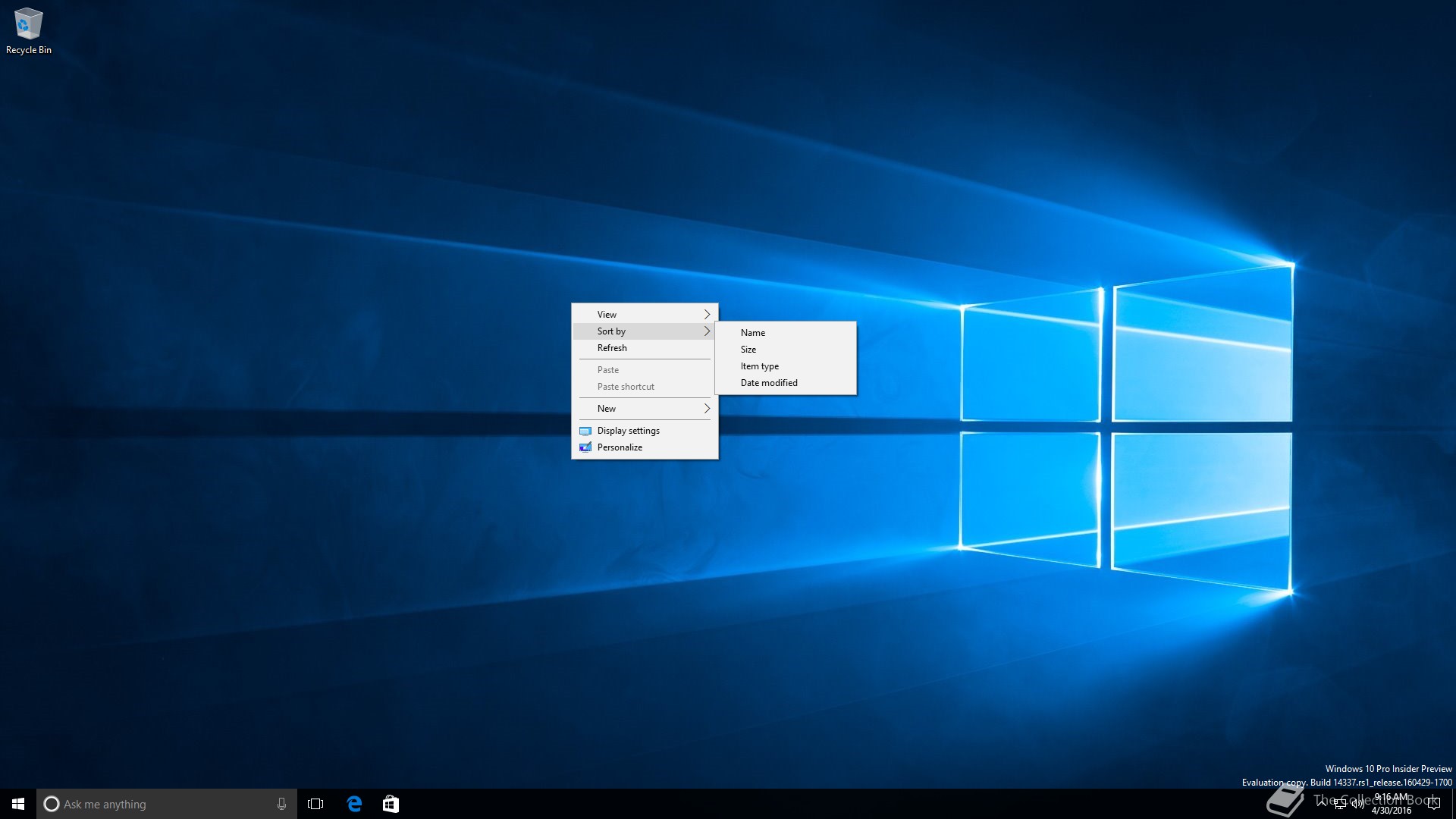Sort by Date modified
The height and width of the screenshot is (819, 1456).
tap(769, 383)
